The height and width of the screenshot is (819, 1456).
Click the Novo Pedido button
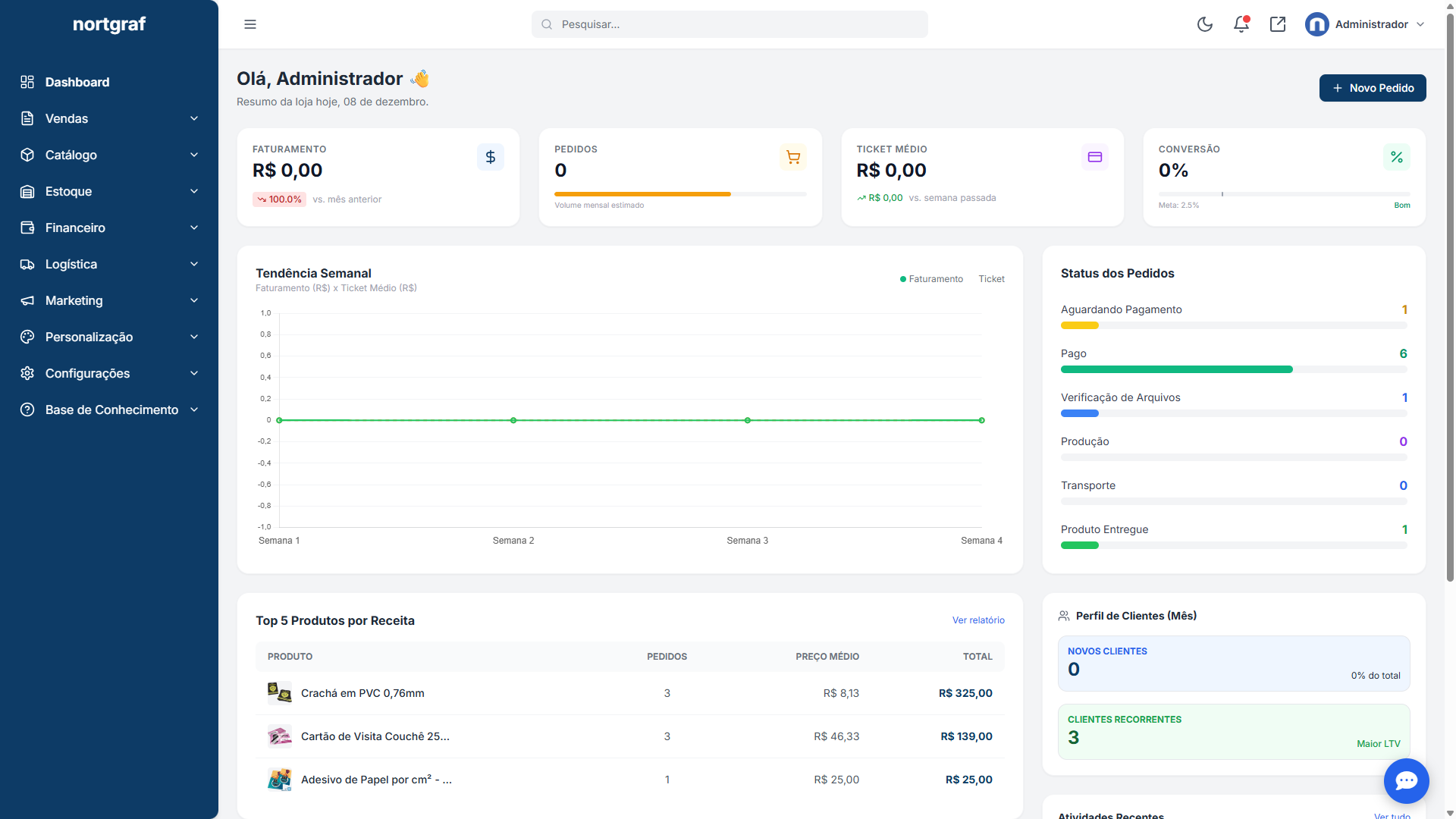coord(1372,88)
